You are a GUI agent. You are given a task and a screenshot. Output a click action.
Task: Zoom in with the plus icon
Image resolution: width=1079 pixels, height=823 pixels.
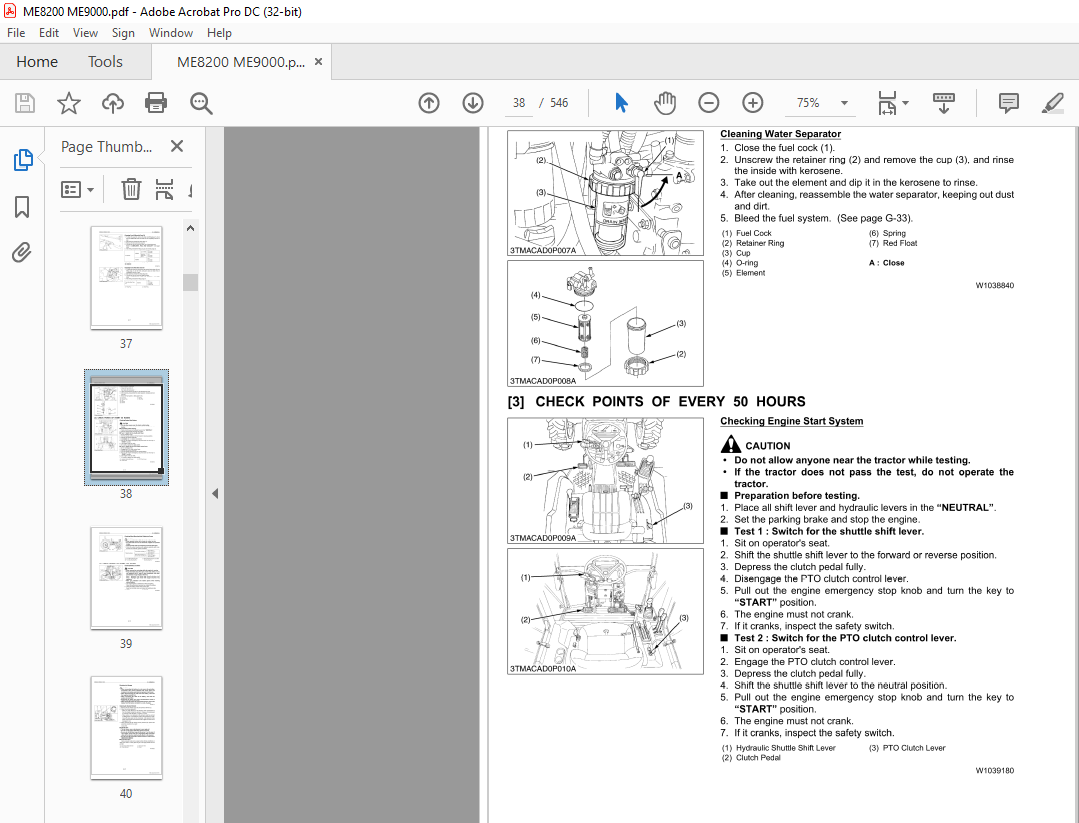pyautogui.click(x=753, y=103)
